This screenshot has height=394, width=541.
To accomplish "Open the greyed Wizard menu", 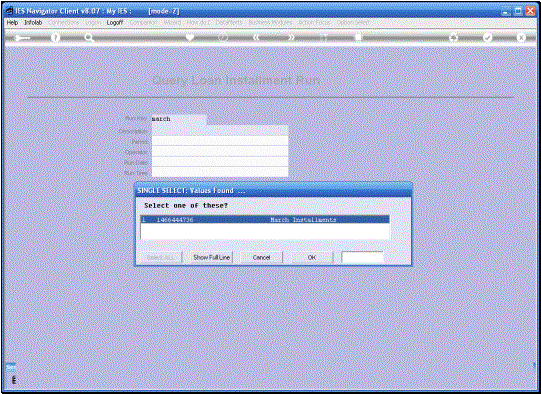I will coord(172,22).
